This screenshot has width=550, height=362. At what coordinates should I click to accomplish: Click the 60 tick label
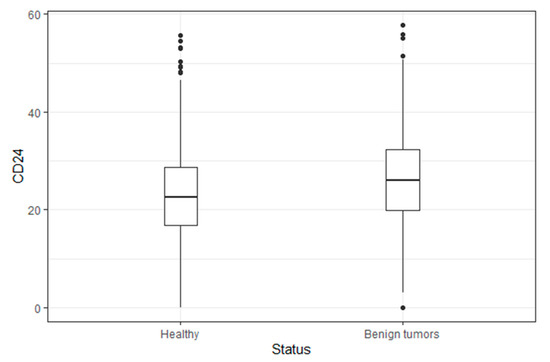pyautogui.click(x=34, y=15)
